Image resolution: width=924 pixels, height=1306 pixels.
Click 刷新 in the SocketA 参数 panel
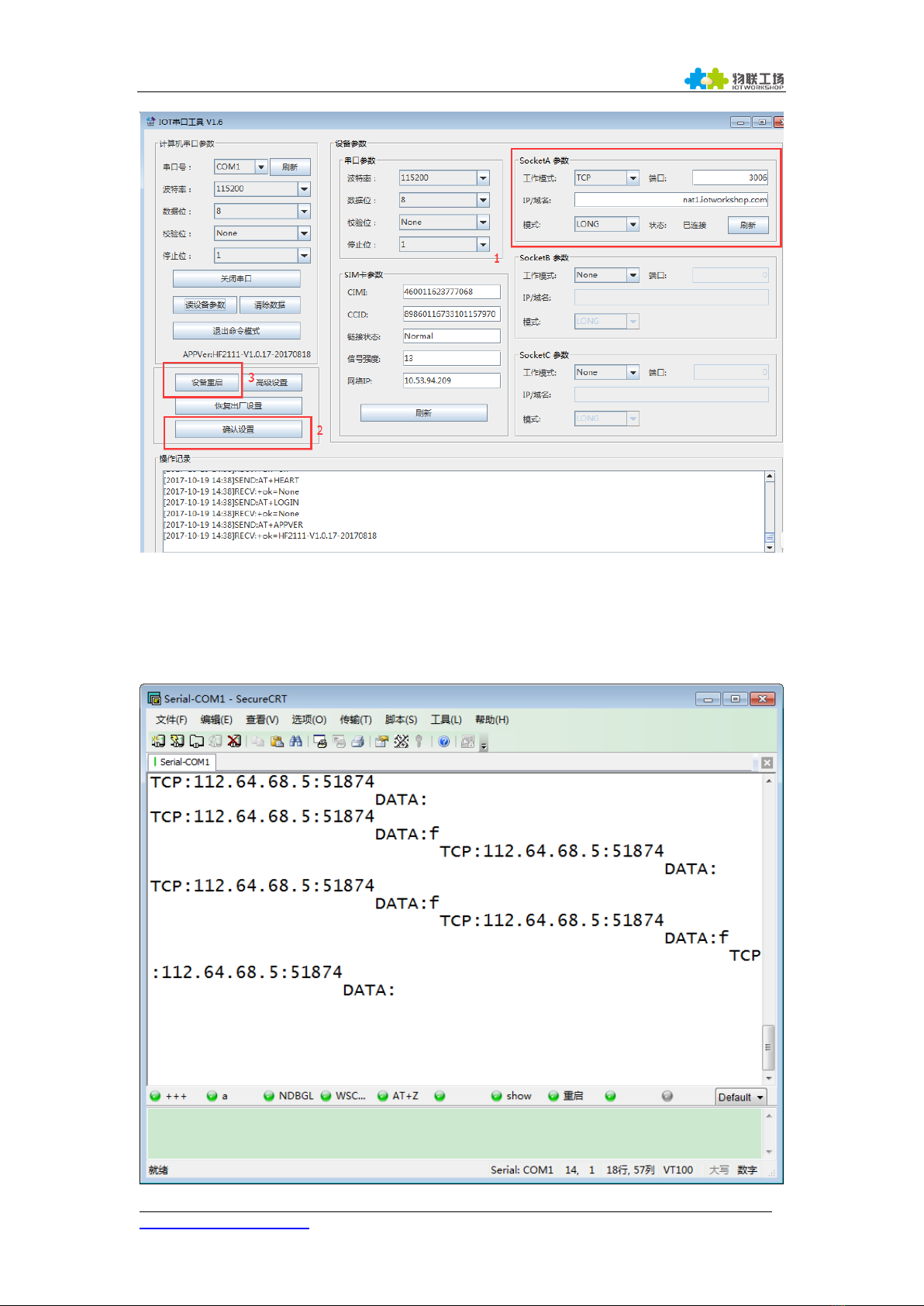pyautogui.click(x=748, y=225)
